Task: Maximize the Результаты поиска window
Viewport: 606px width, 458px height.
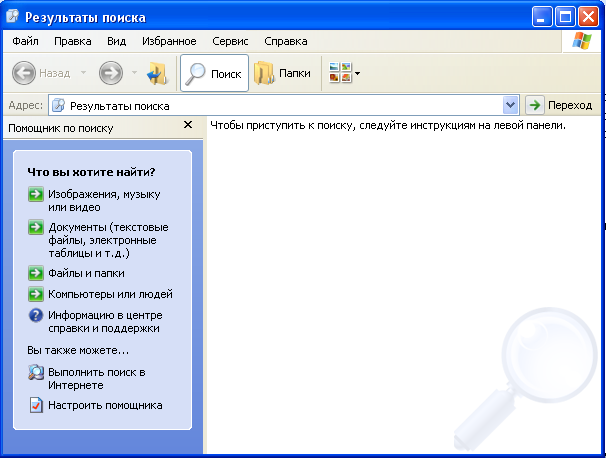Action: pyautogui.click(x=565, y=17)
